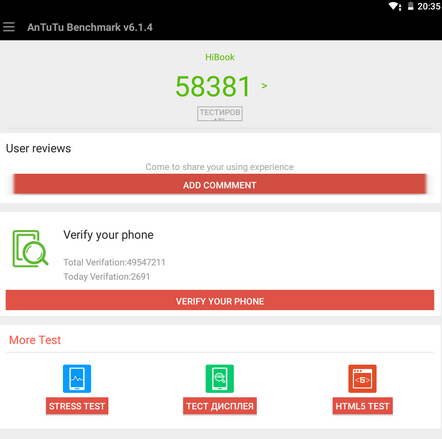This screenshot has width=442, height=439.
Task: Tap the 58381 benchmark score
Action: point(213,86)
